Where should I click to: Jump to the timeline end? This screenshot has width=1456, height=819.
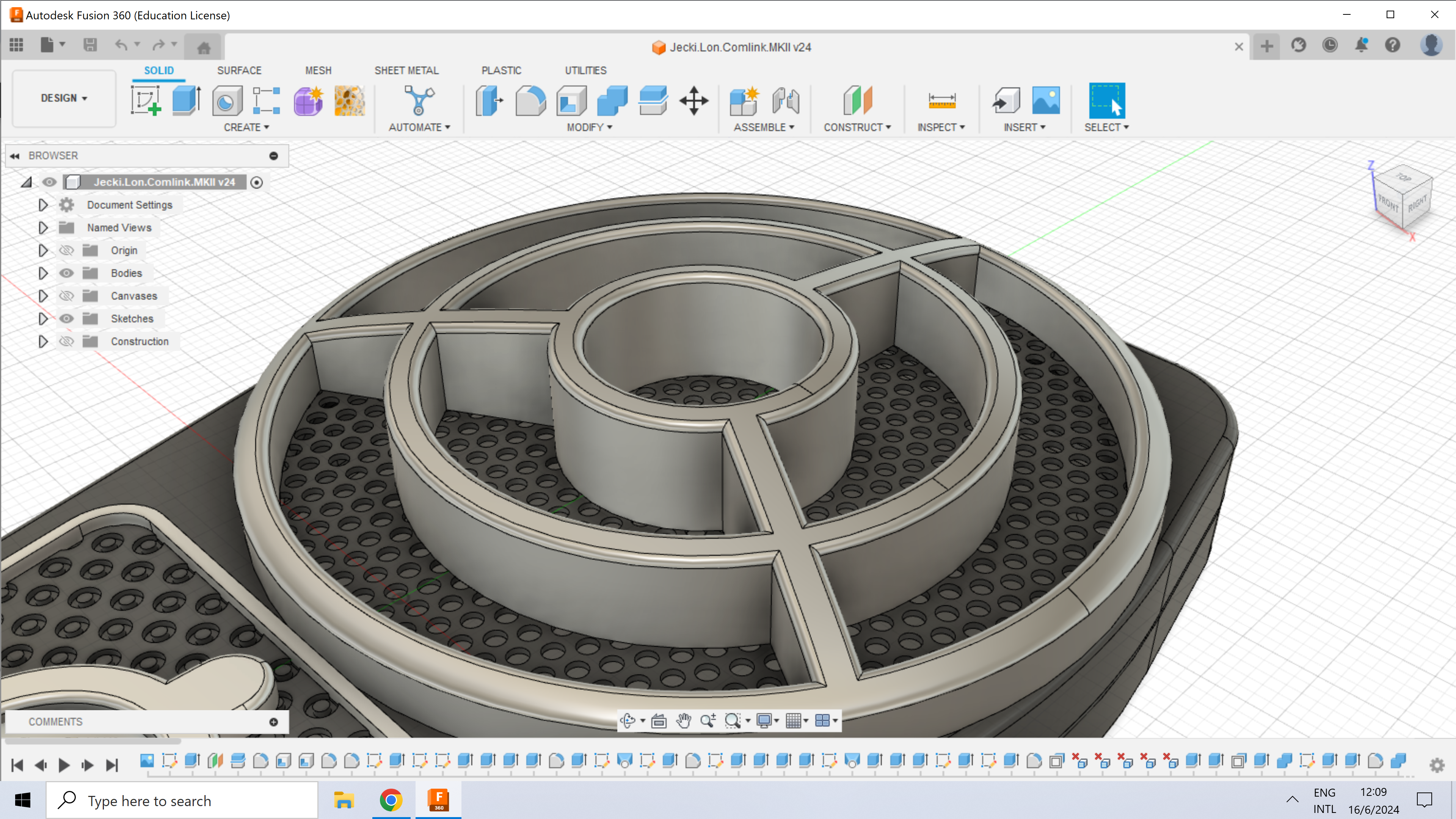coord(112,765)
